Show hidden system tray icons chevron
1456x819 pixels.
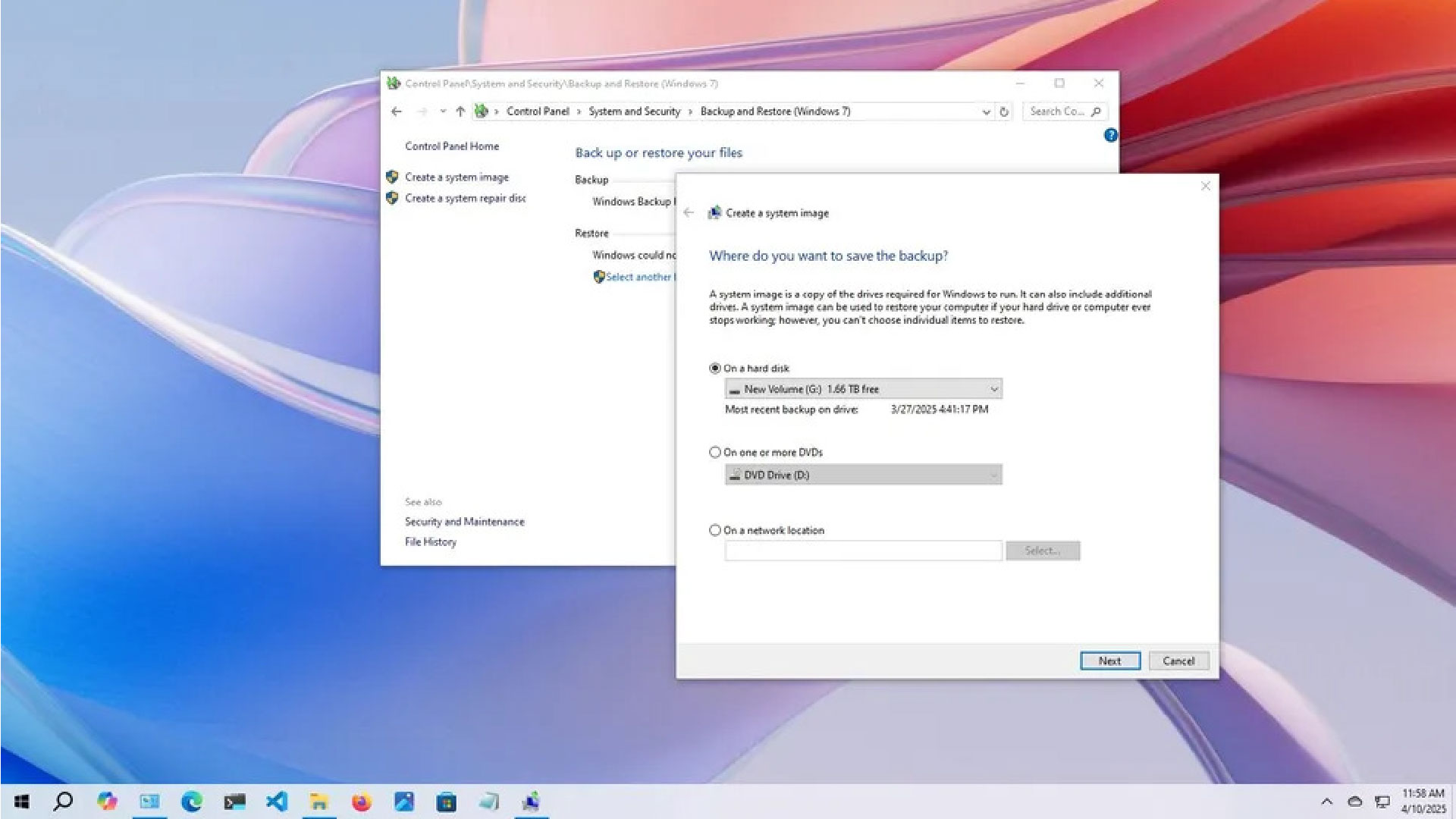pyautogui.click(x=1326, y=802)
